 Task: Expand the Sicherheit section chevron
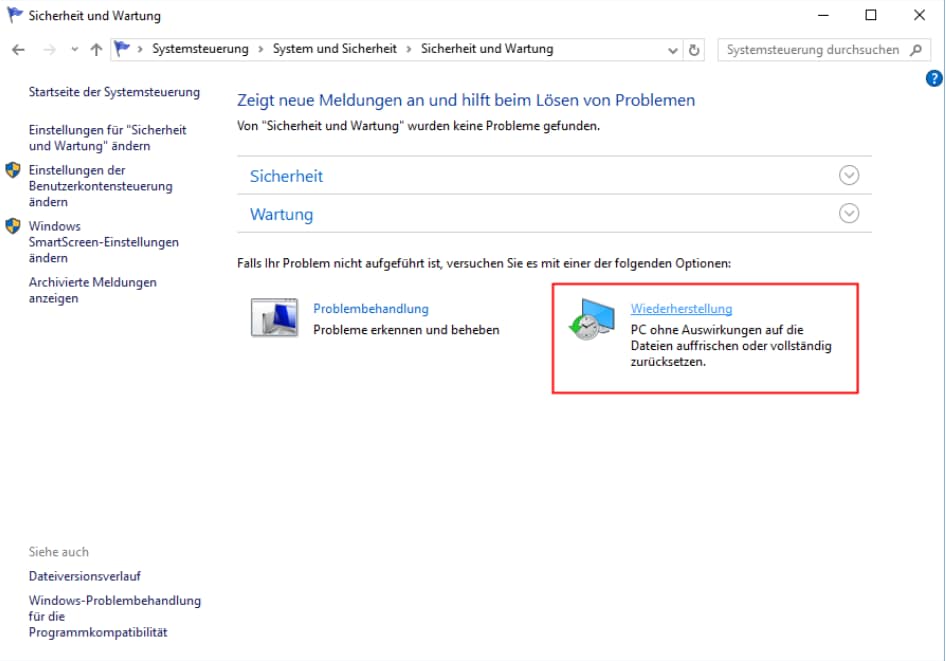click(849, 175)
